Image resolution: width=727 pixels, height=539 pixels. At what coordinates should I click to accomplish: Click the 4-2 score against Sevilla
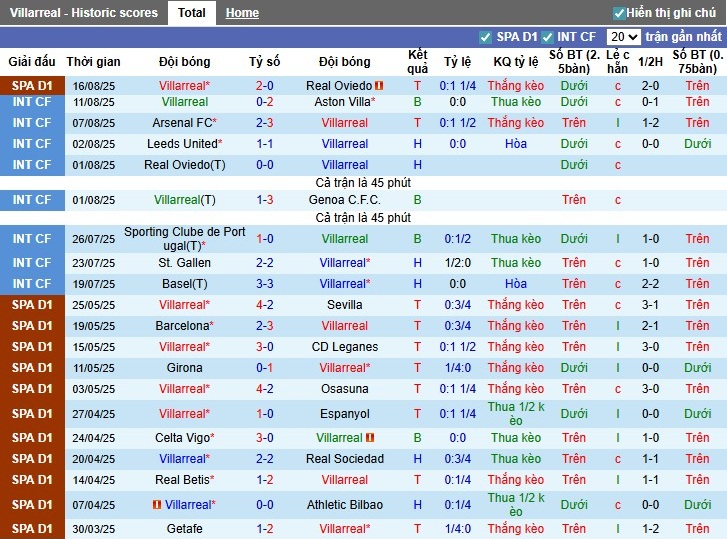tap(264, 305)
